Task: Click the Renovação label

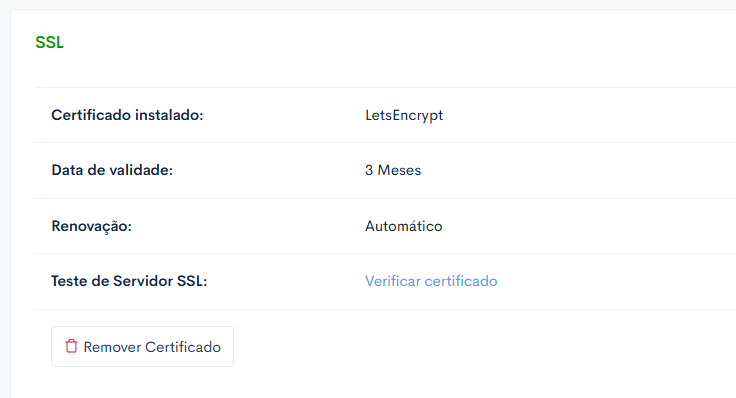Action: click(x=92, y=226)
